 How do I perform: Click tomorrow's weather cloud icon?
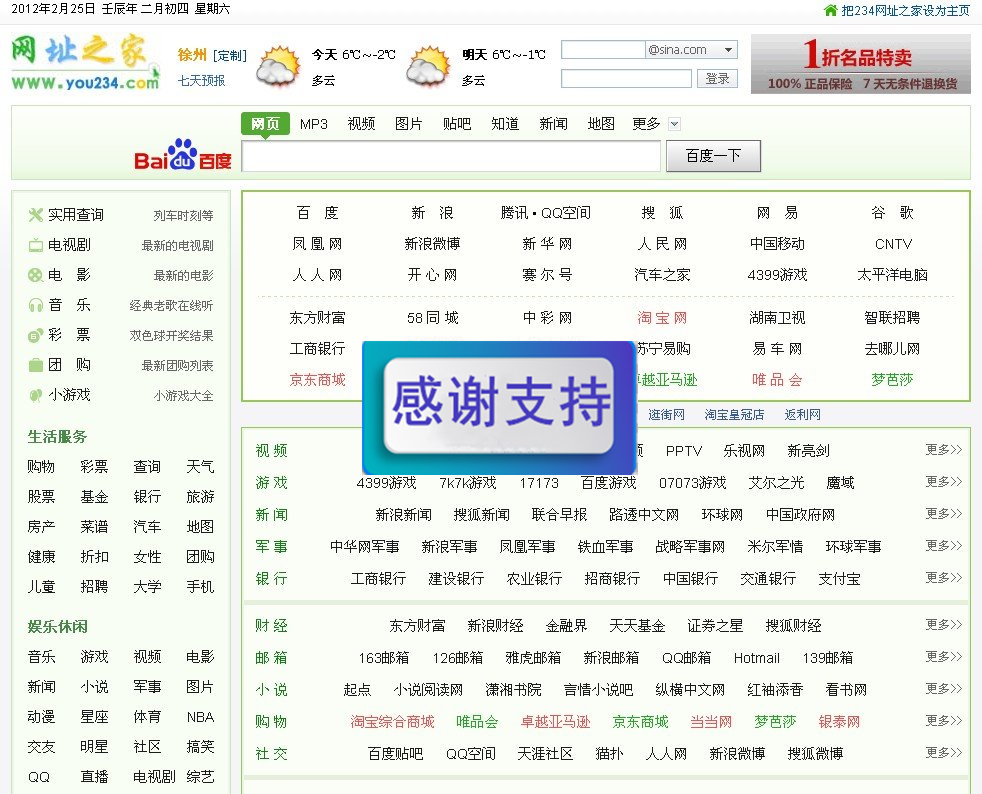click(428, 65)
